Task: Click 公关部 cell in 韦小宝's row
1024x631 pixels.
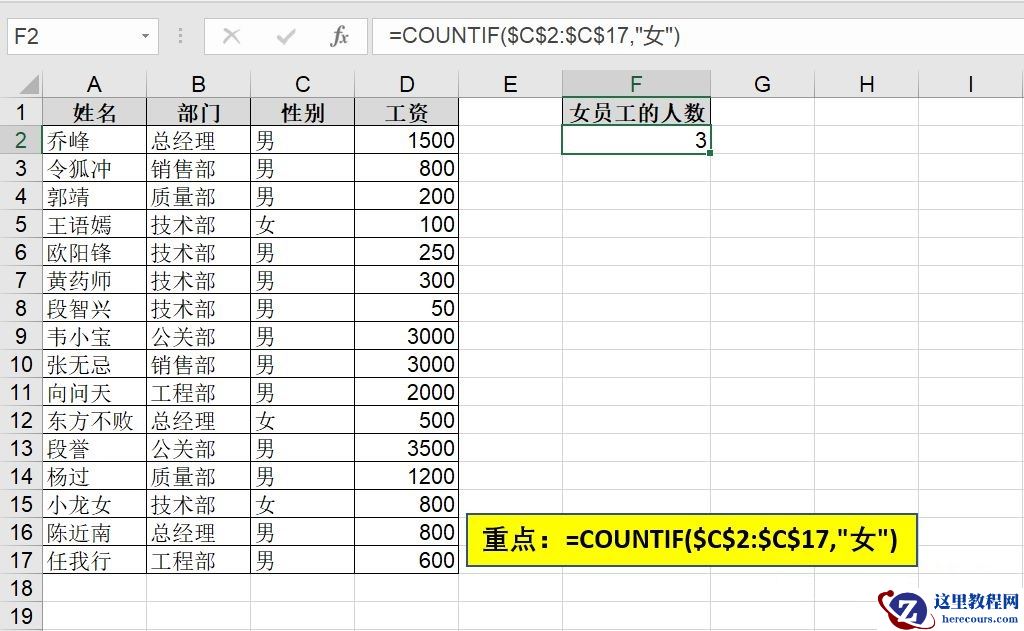Action: coord(199,336)
